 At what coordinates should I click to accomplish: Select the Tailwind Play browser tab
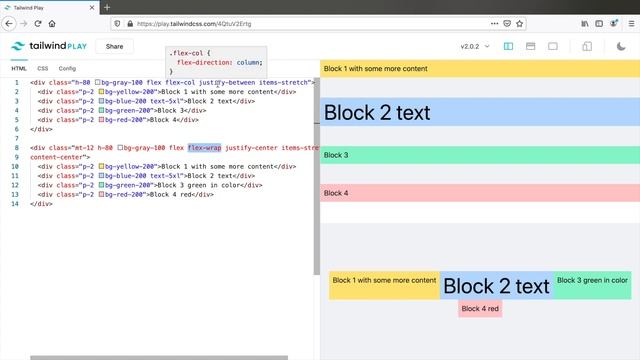click(49, 7)
